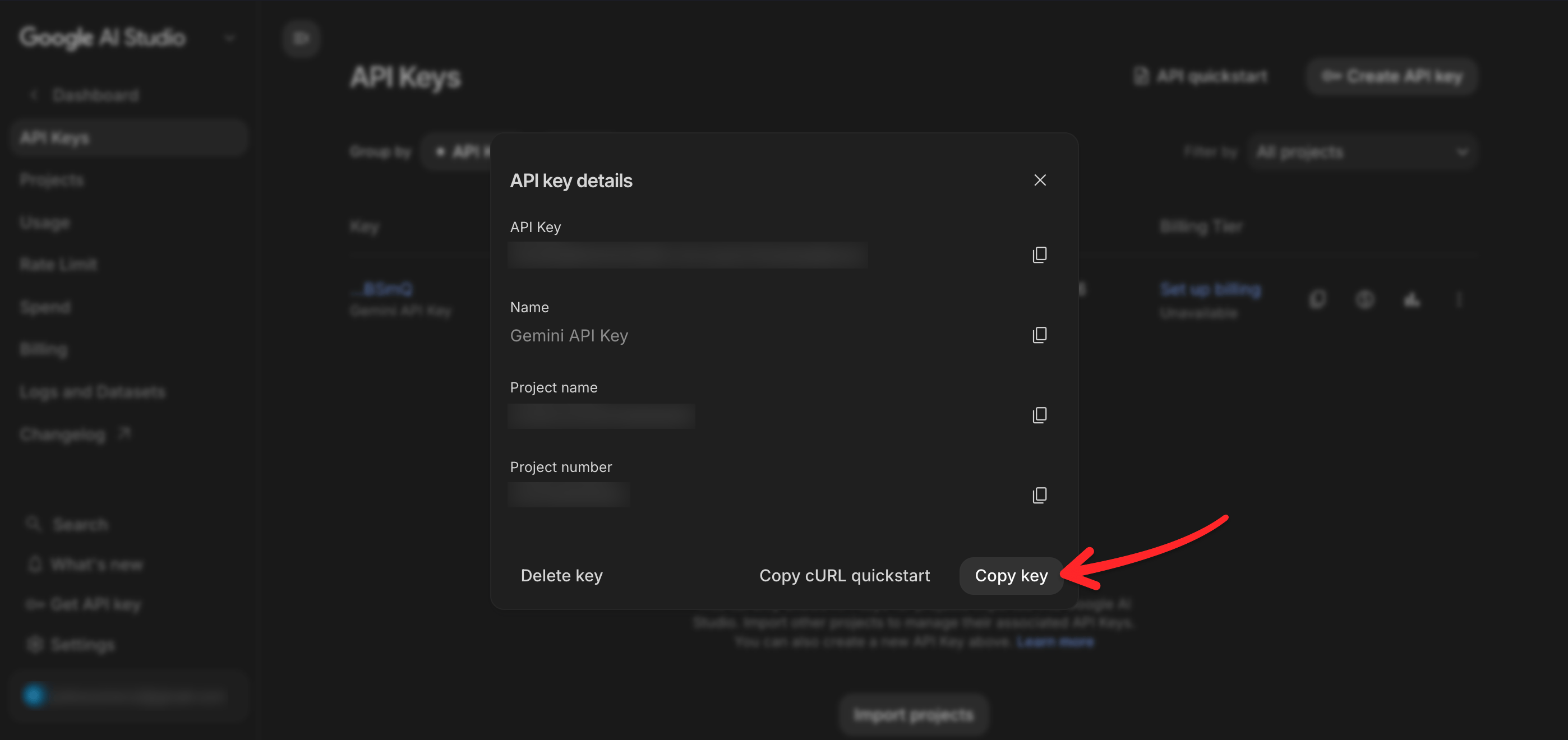Close the API key details dialog
Image resolution: width=1568 pixels, height=740 pixels.
[x=1040, y=180]
